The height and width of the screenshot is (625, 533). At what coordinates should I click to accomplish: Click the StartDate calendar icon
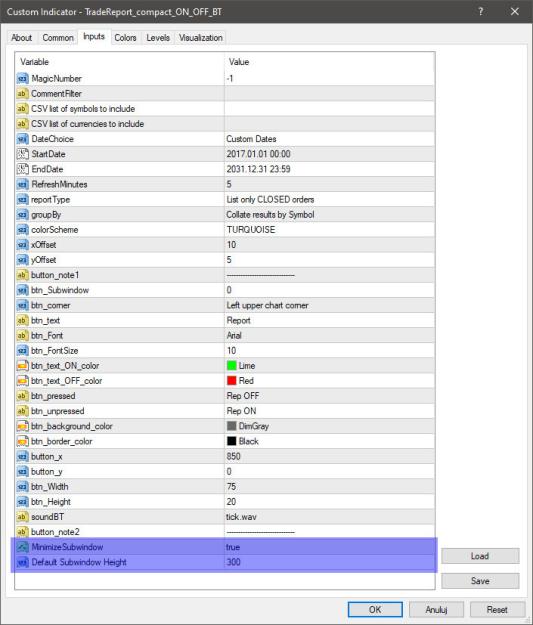click(22, 154)
